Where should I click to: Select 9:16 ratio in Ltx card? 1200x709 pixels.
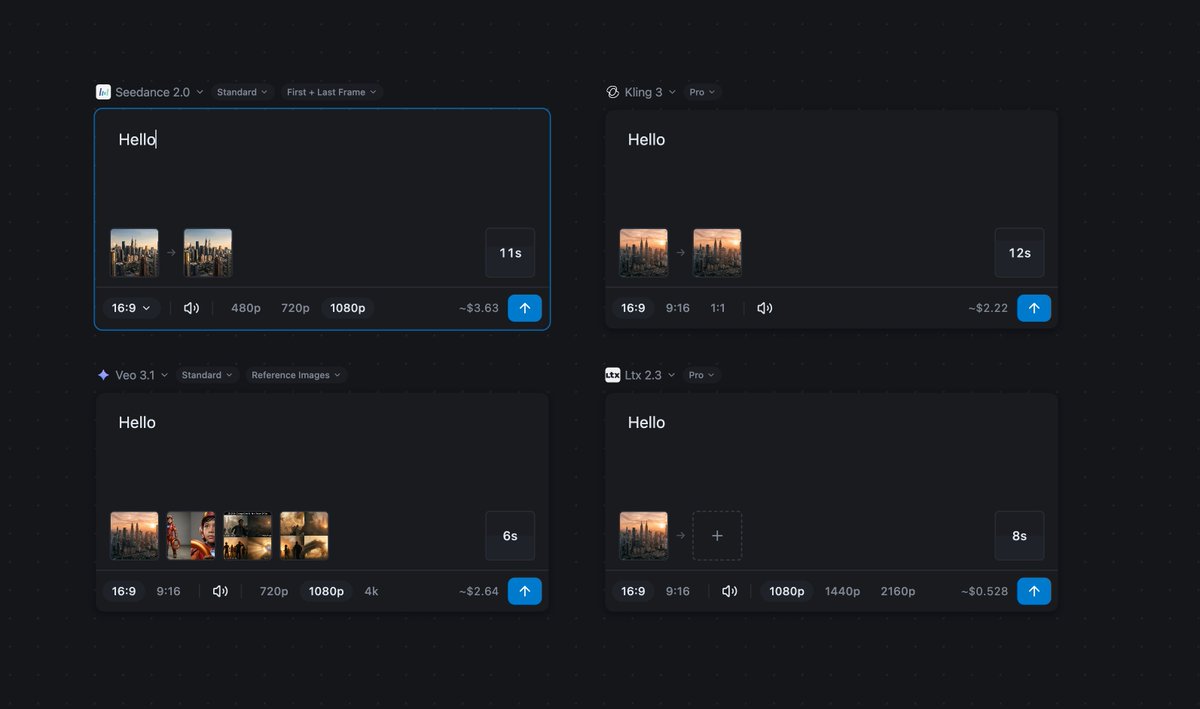tap(678, 591)
